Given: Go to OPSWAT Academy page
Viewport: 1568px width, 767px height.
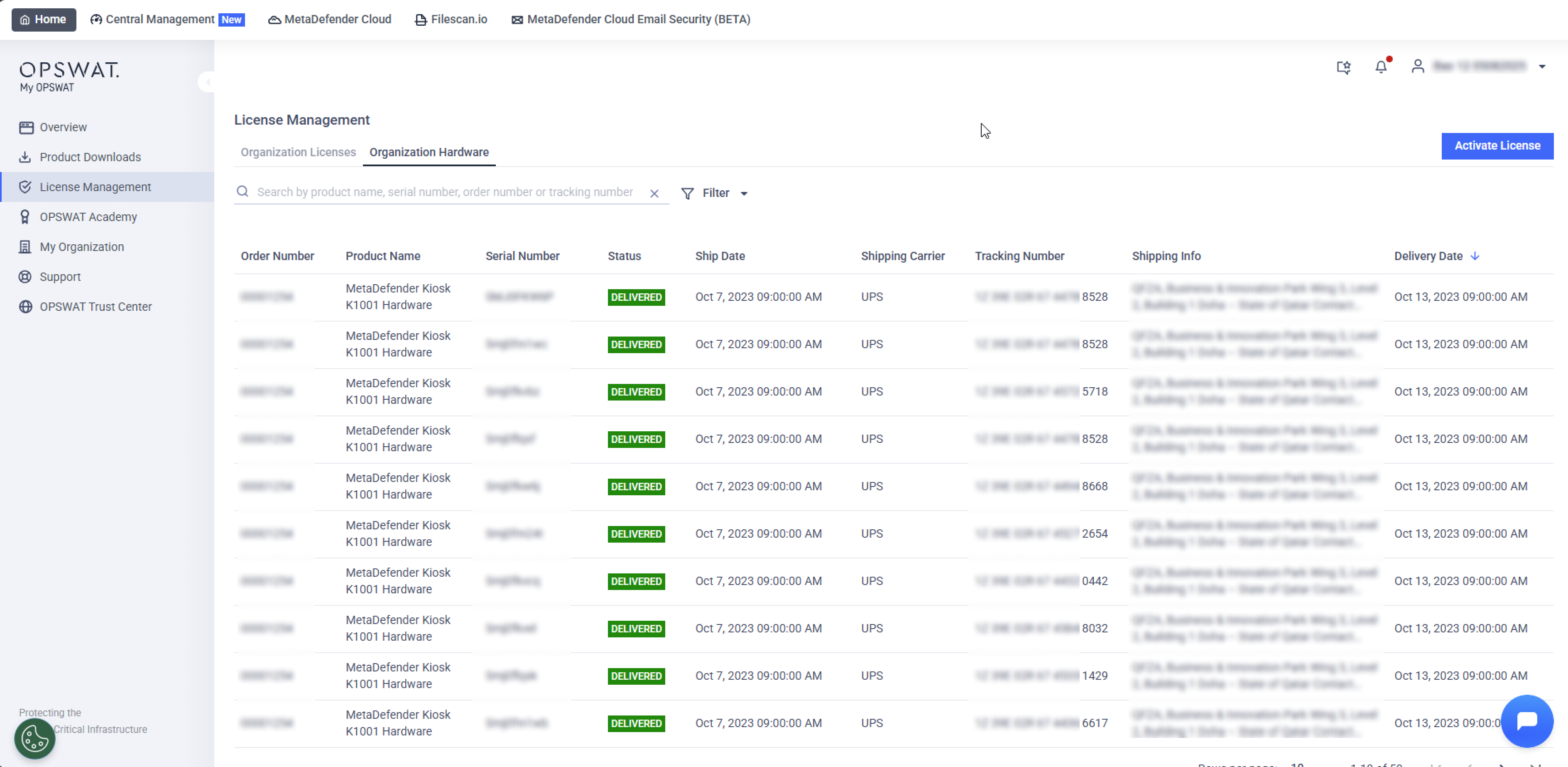Looking at the screenshot, I should pyautogui.click(x=88, y=217).
